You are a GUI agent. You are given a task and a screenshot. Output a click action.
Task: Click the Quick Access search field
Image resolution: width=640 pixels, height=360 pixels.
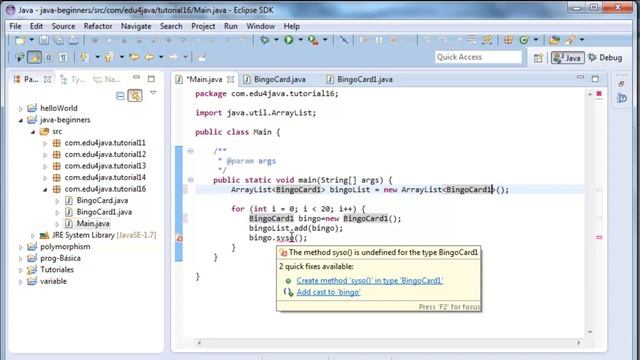(478, 57)
